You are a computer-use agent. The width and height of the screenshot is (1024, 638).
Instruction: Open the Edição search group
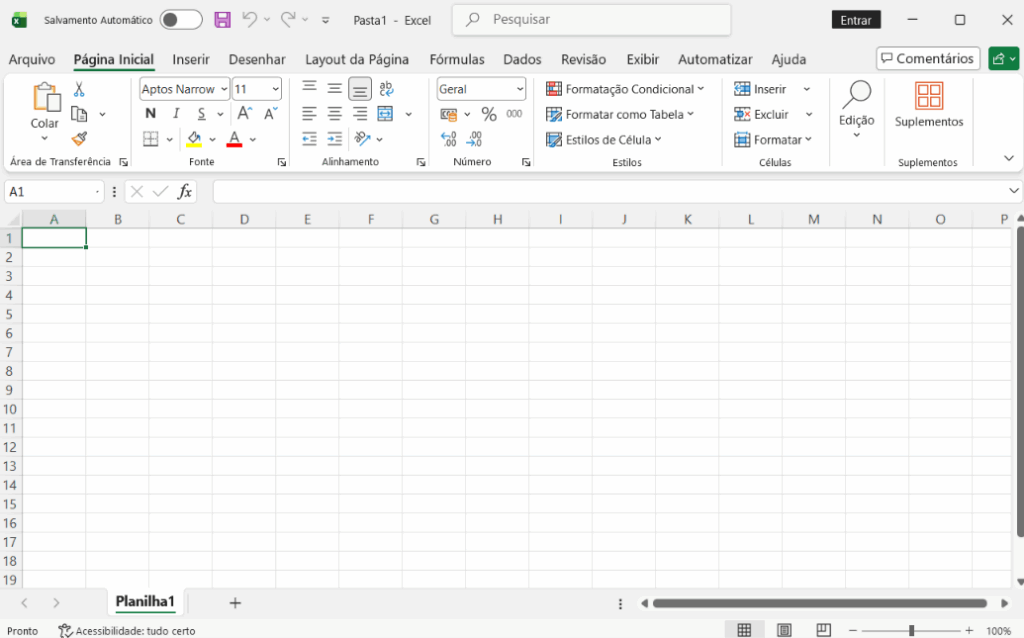[x=856, y=109]
